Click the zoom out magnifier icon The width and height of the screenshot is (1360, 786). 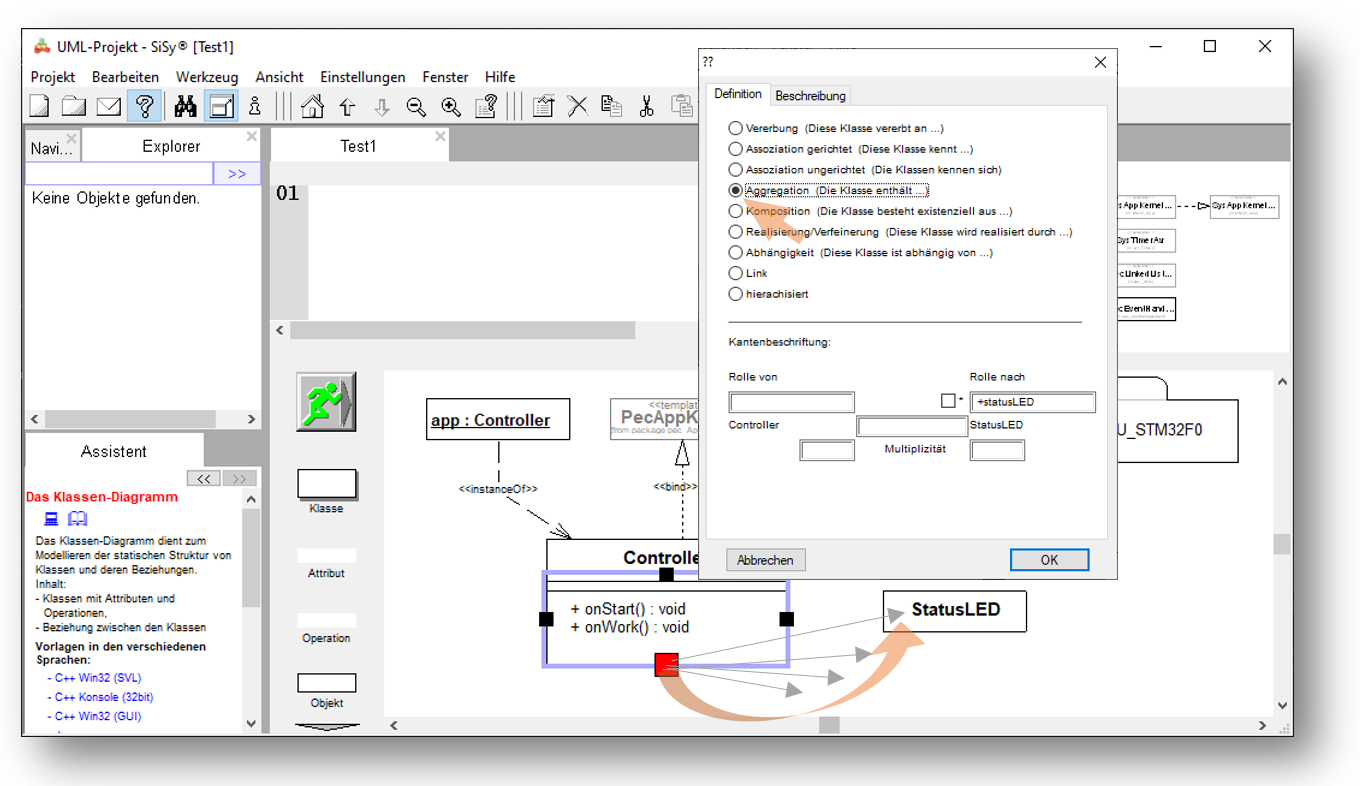coord(416,106)
